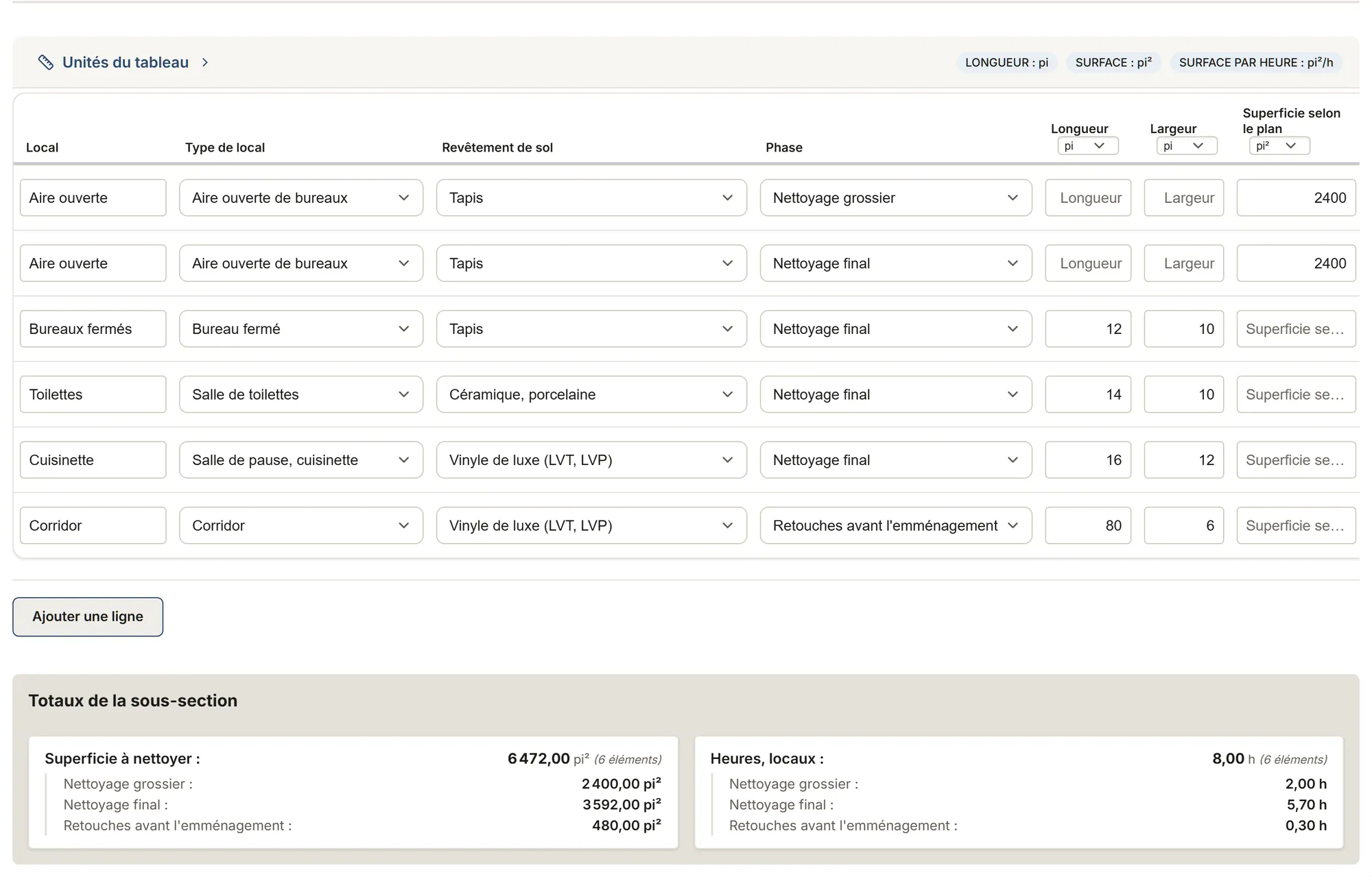
Task: Click the Unités du tableau heading link
Action: coord(126,62)
